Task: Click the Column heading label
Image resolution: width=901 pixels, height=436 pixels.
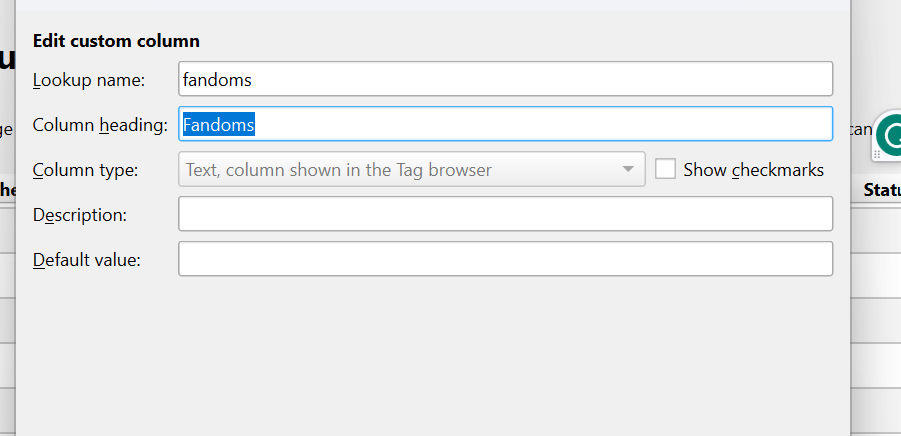Action: pyautogui.click(x=100, y=125)
